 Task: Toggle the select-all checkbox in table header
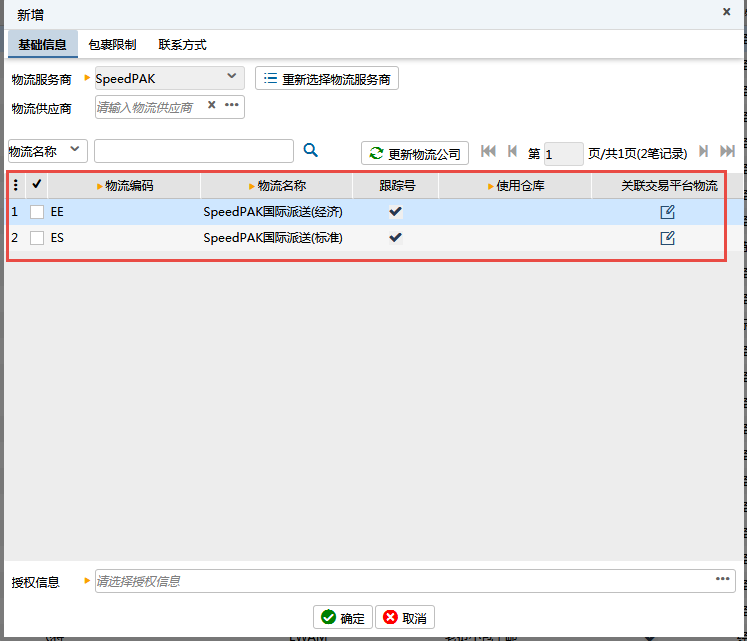click(x=37, y=184)
